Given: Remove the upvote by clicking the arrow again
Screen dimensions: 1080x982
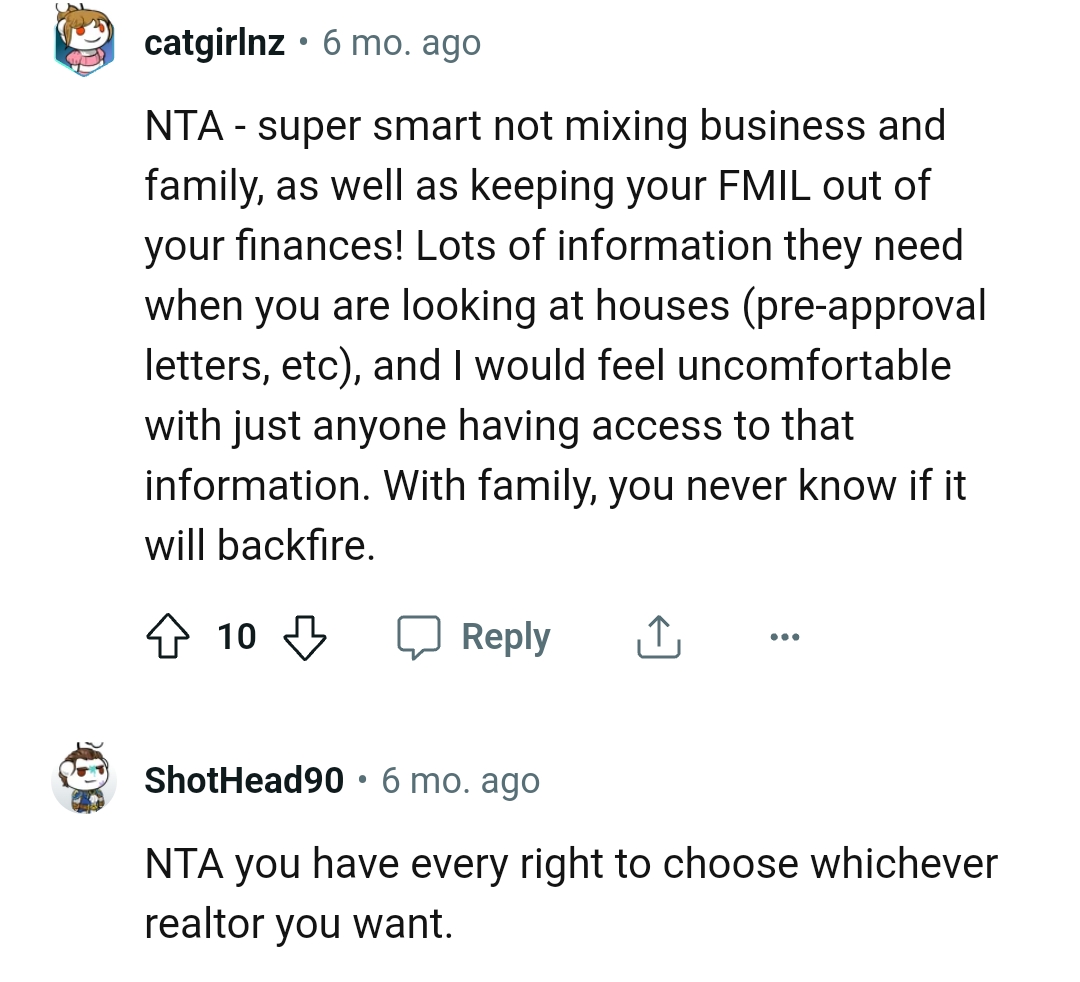Looking at the screenshot, I should click(x=168, y=636).
